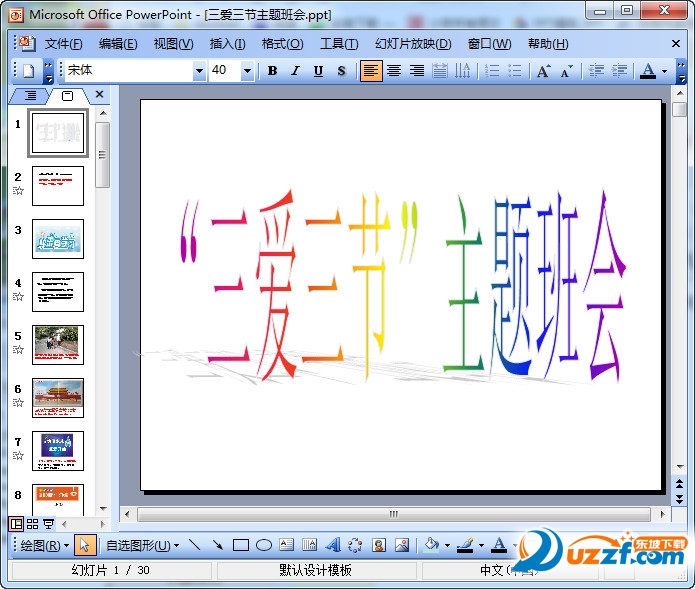Screen dimensions: 695x589
Task: Open the 视图(V) menu
Action: tap(173, 44)
